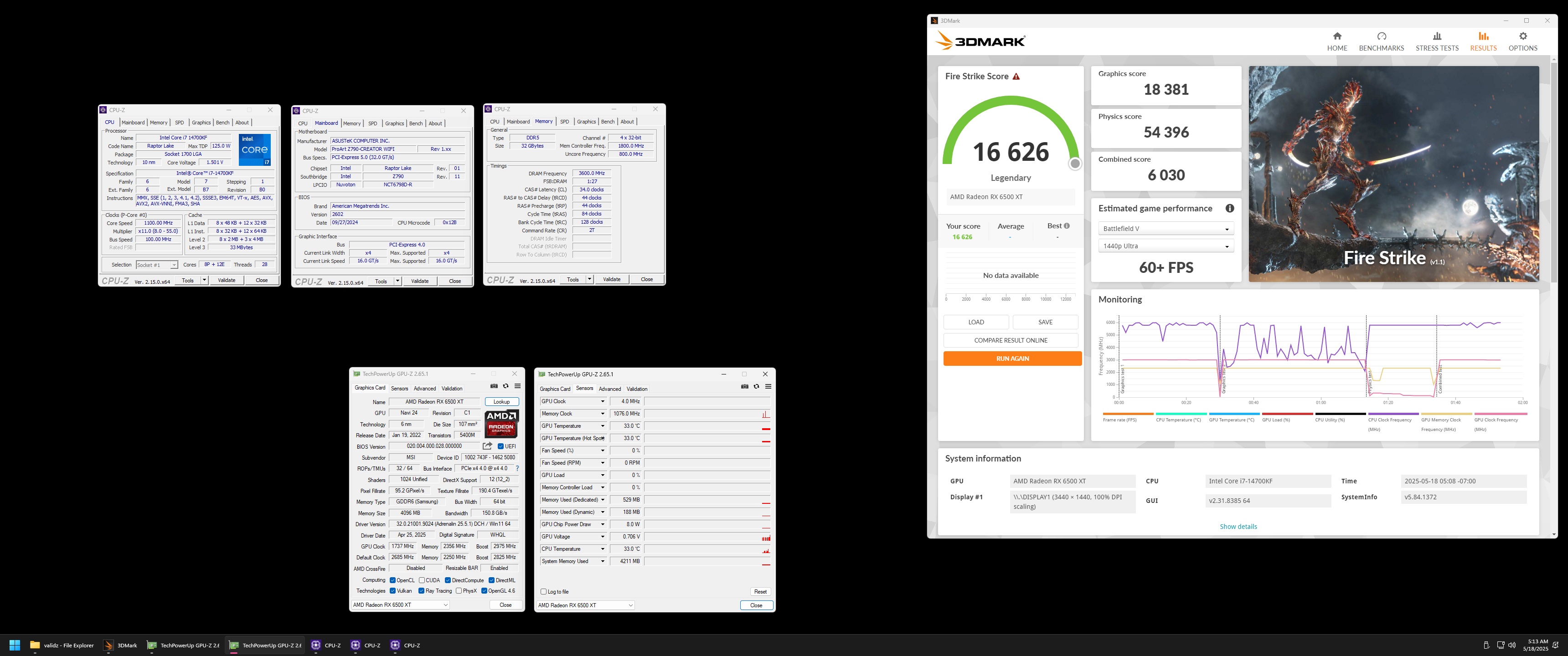Open Advanced tab in GPU-Z Sensors window

tap(609, 389)
